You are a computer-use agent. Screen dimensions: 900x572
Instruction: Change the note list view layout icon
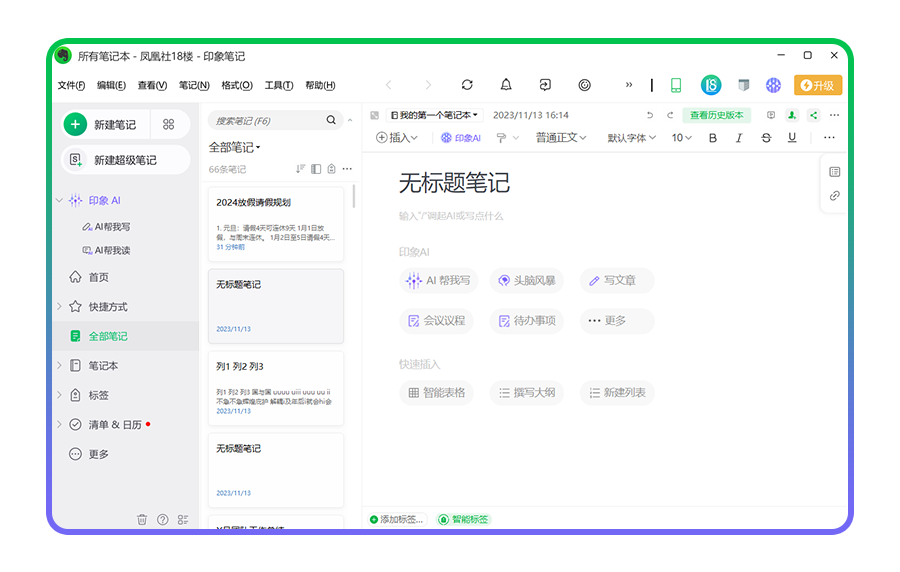(316, 169)
